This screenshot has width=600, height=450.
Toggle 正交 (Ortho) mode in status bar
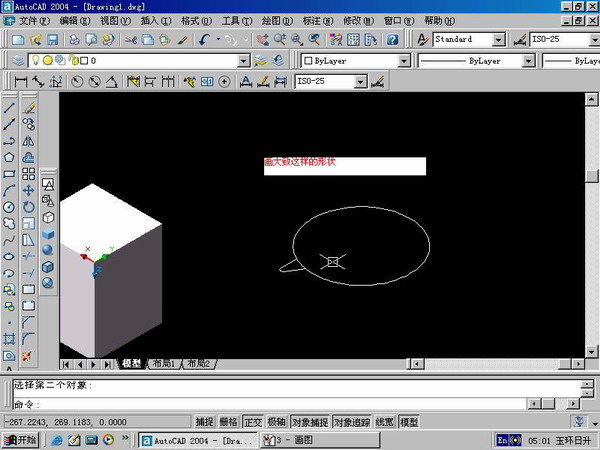(252, 422)
